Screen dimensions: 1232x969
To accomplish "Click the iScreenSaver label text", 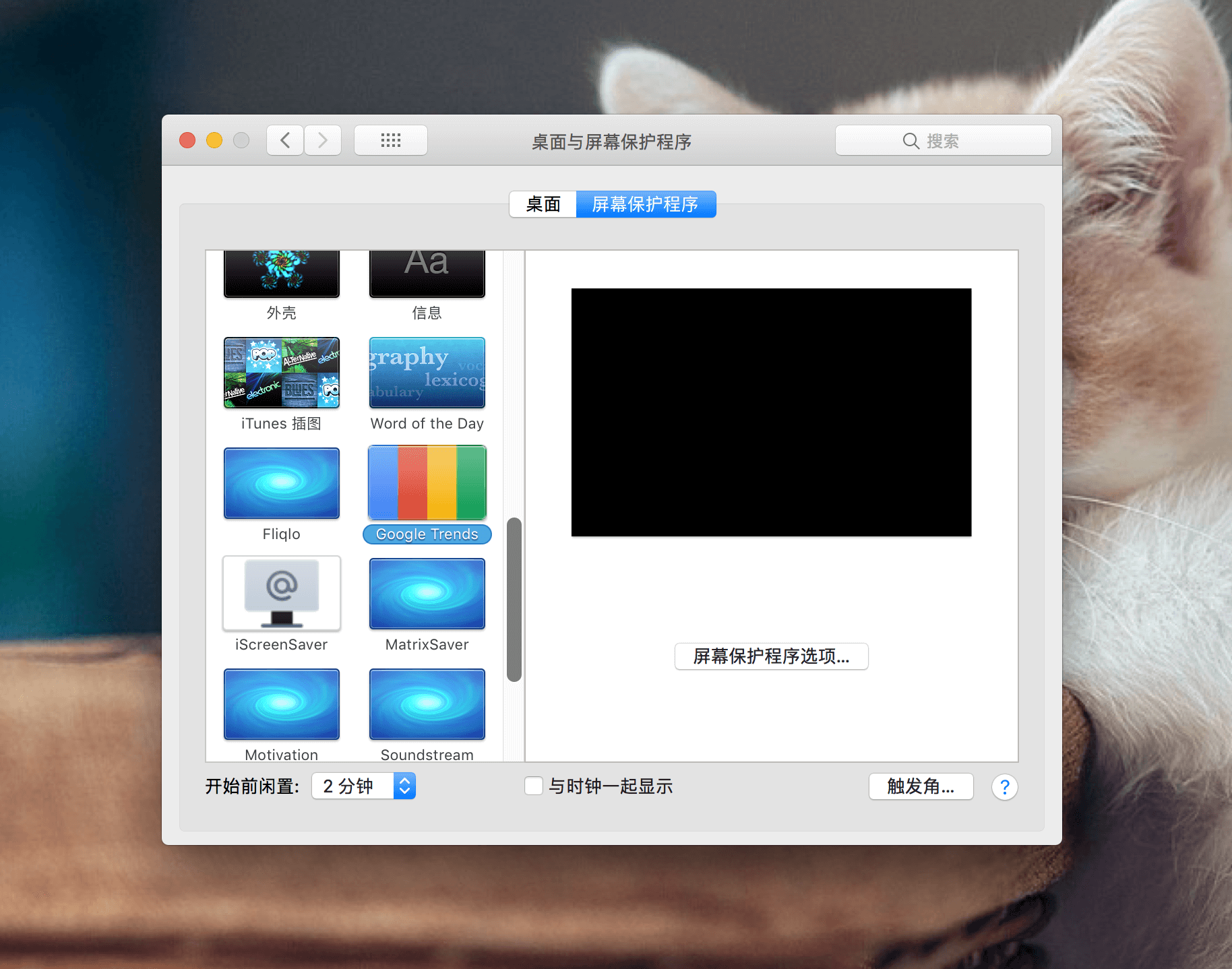I will (x=282, y=645).
